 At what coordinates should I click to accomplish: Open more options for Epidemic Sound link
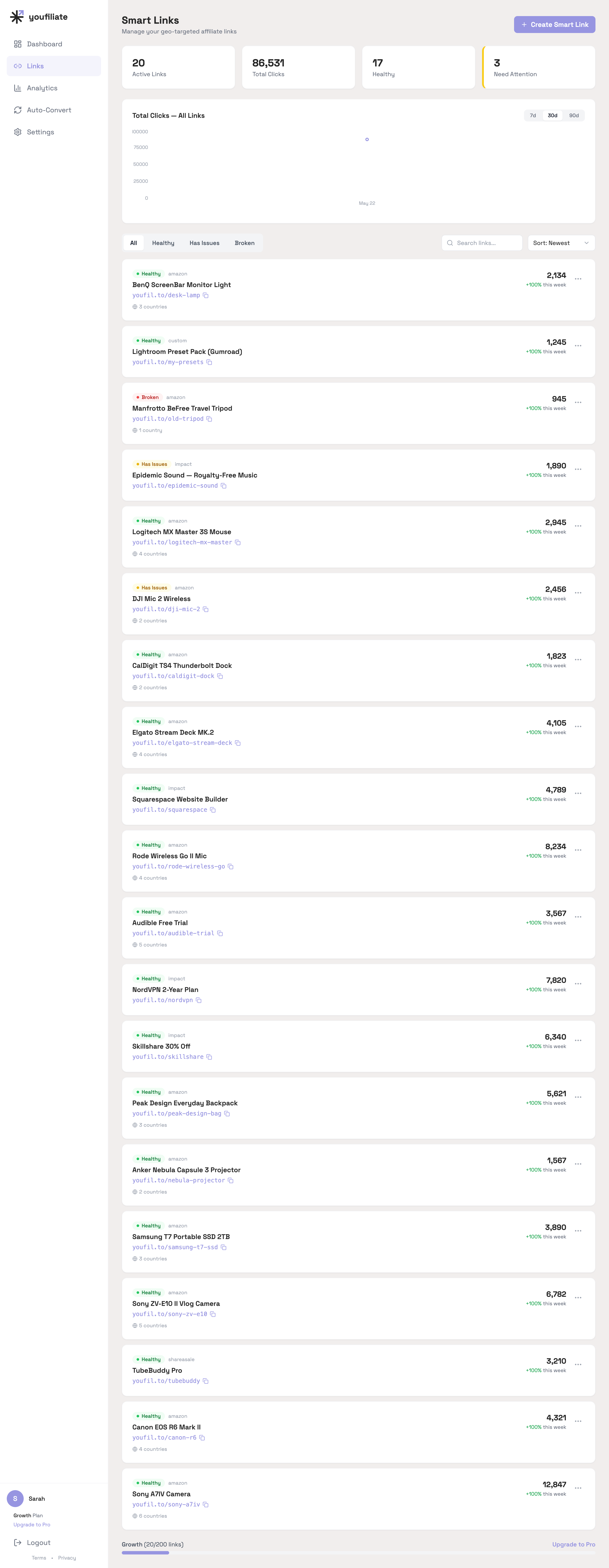click(x=578, y=469)
